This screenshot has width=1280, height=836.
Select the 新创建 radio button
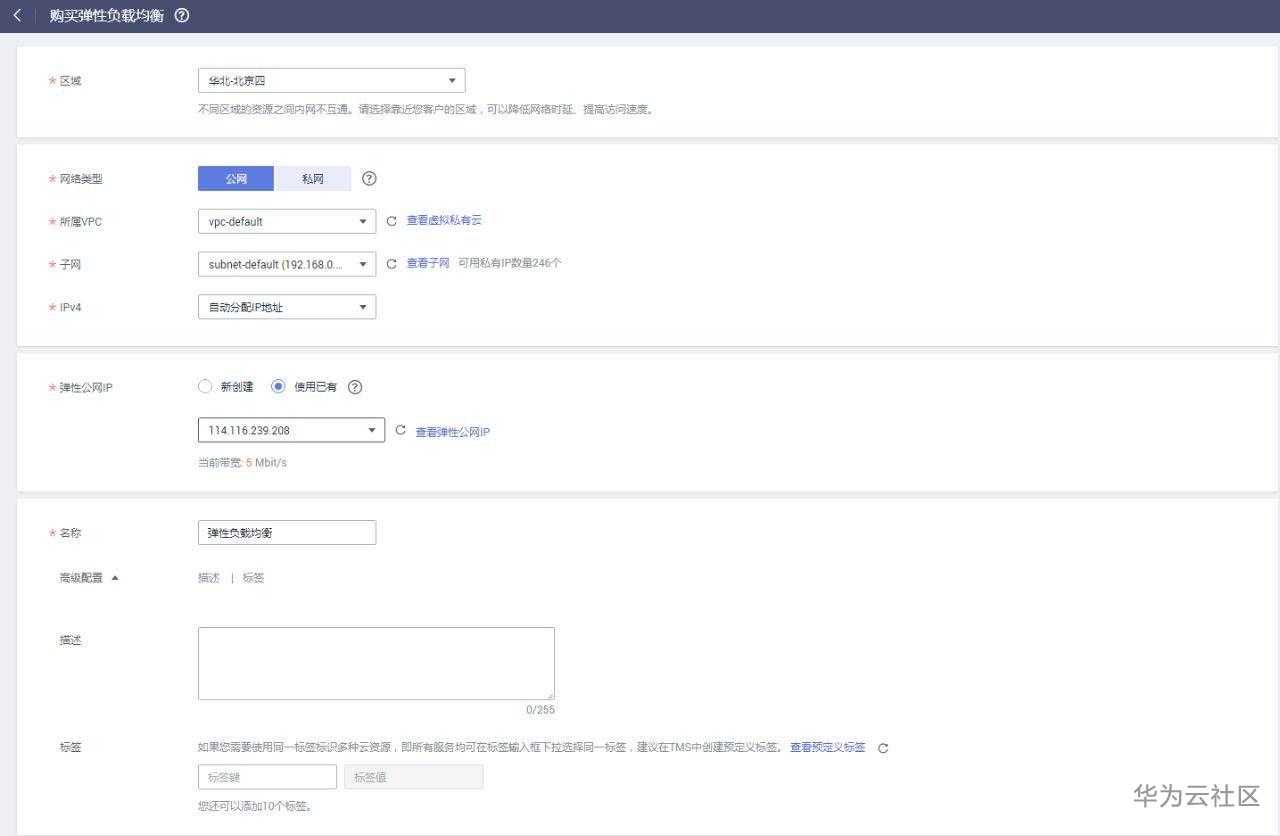(x=204, y=387)
